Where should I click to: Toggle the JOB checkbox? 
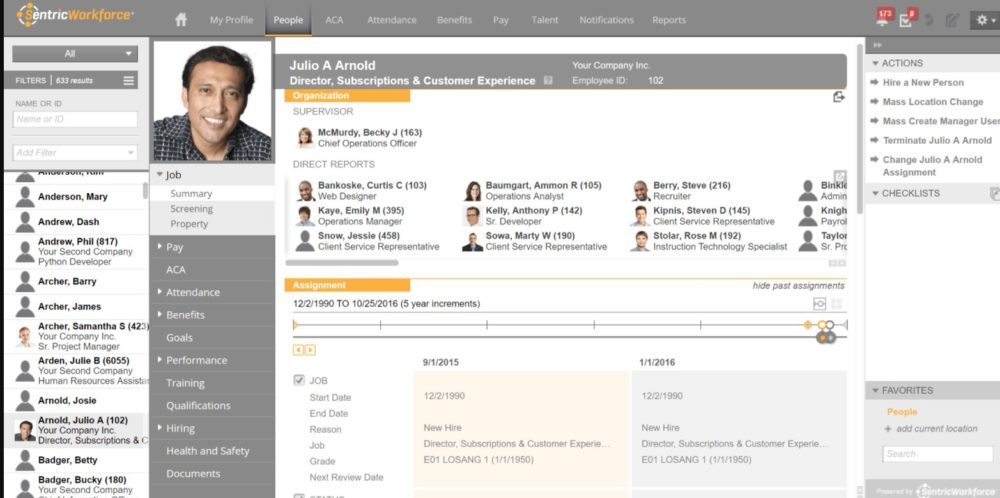[x=299, y=380]
